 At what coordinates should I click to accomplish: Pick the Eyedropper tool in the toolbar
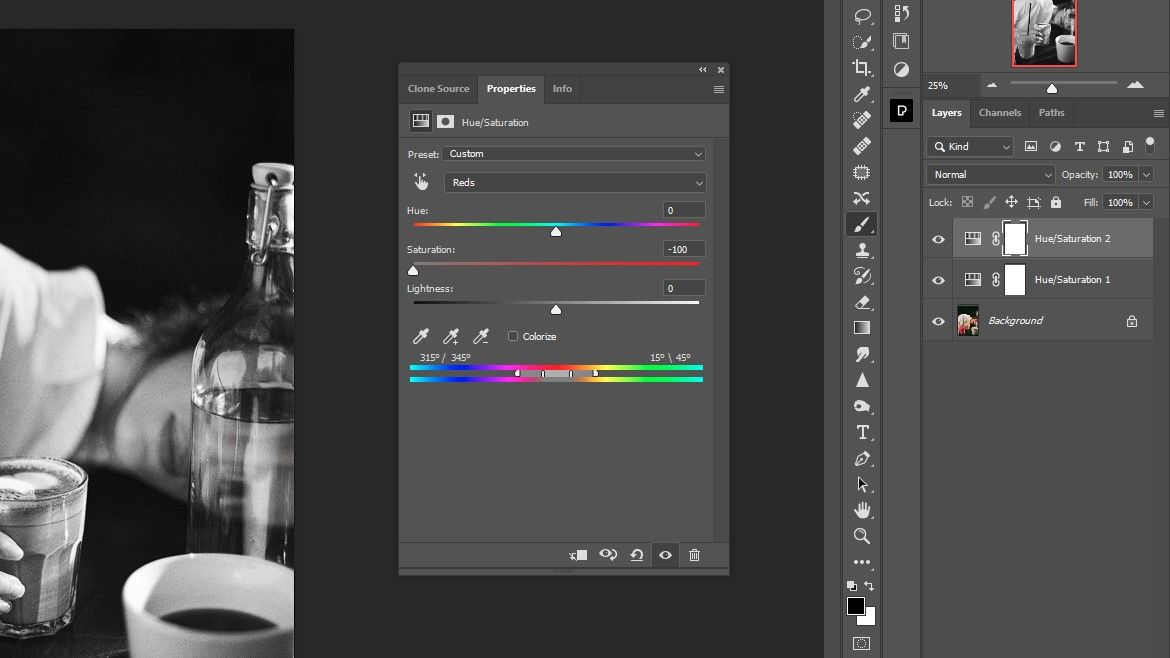click(862, 94)
